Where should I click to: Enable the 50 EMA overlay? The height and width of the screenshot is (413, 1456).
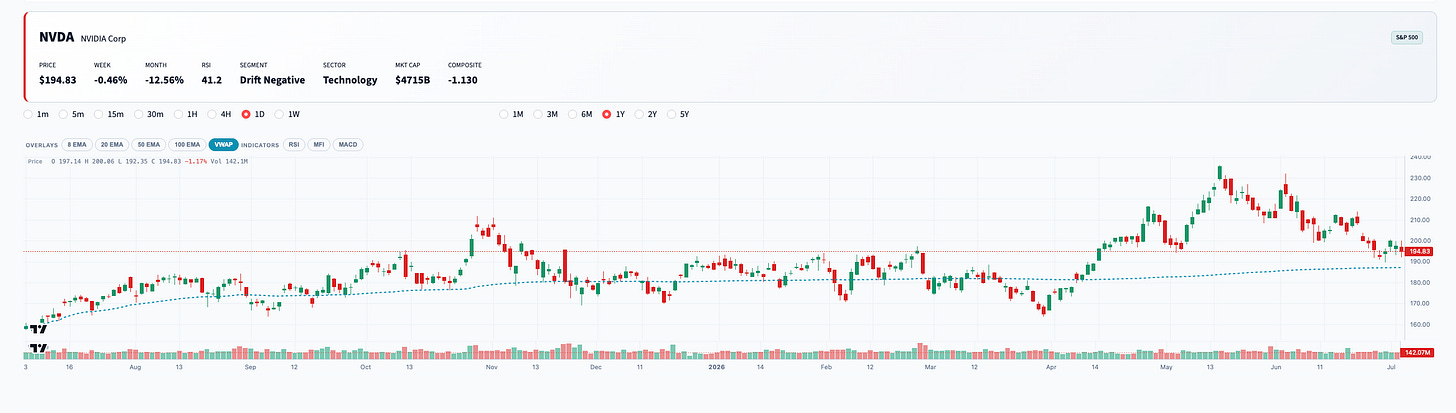[148, 144]
